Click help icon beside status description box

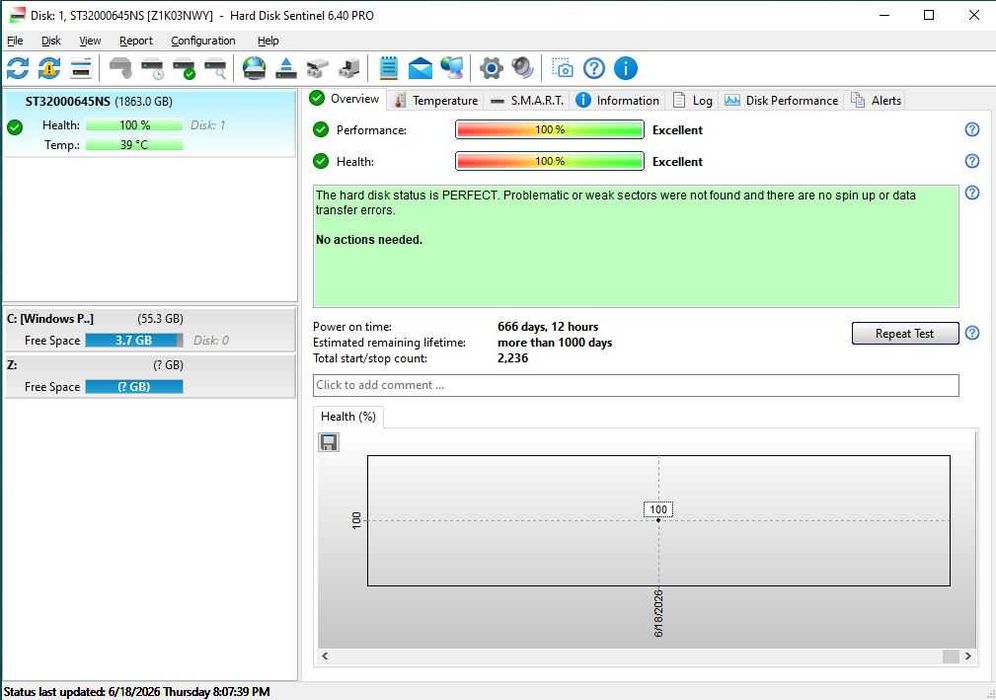point(972,192)
